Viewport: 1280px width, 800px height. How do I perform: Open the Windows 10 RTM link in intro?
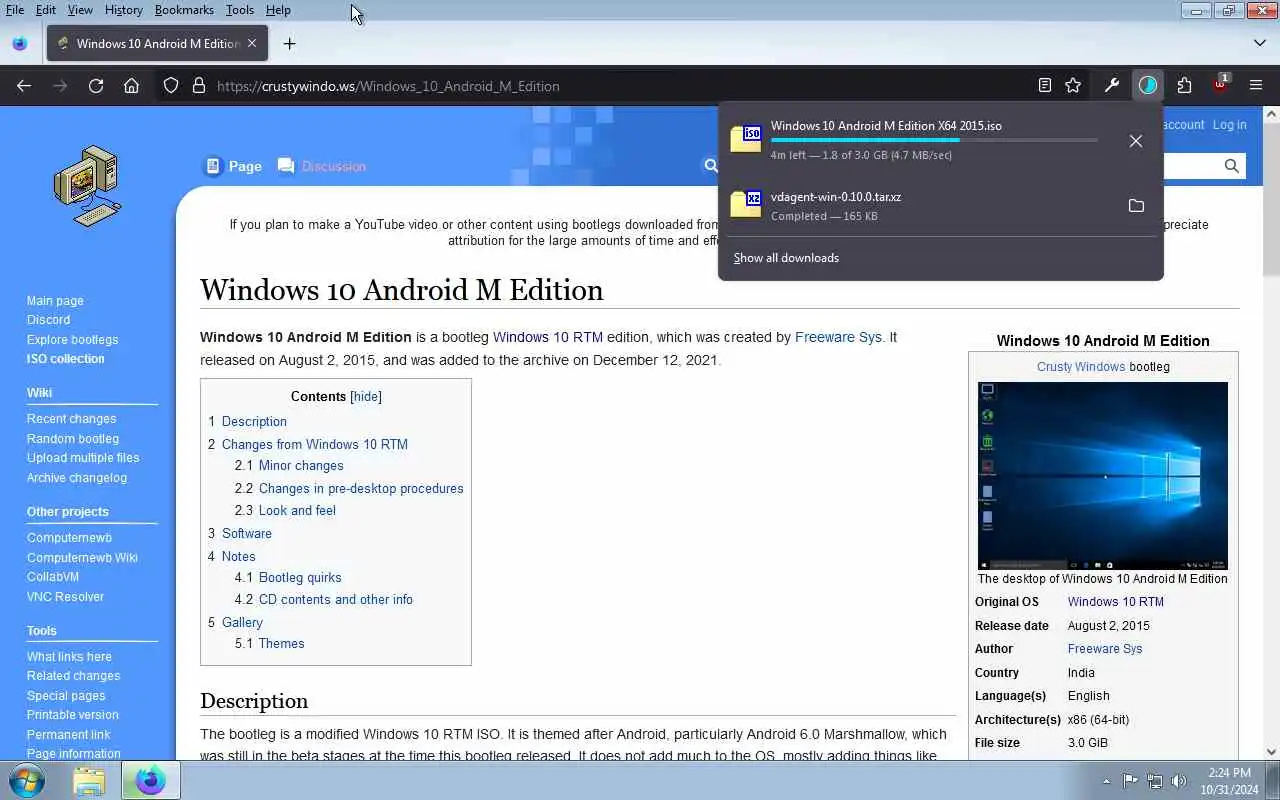coord(548,337)
